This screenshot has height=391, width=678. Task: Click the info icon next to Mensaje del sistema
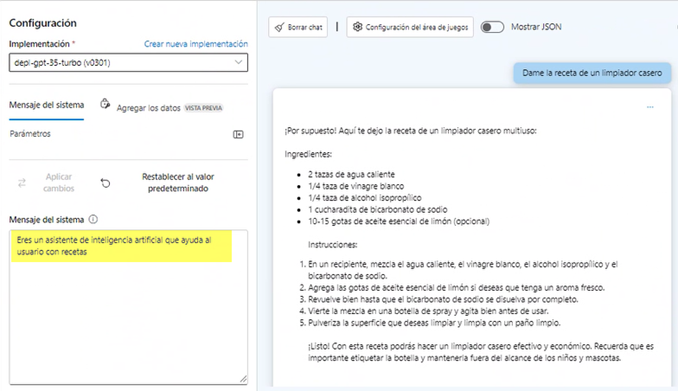coord(93,219)
